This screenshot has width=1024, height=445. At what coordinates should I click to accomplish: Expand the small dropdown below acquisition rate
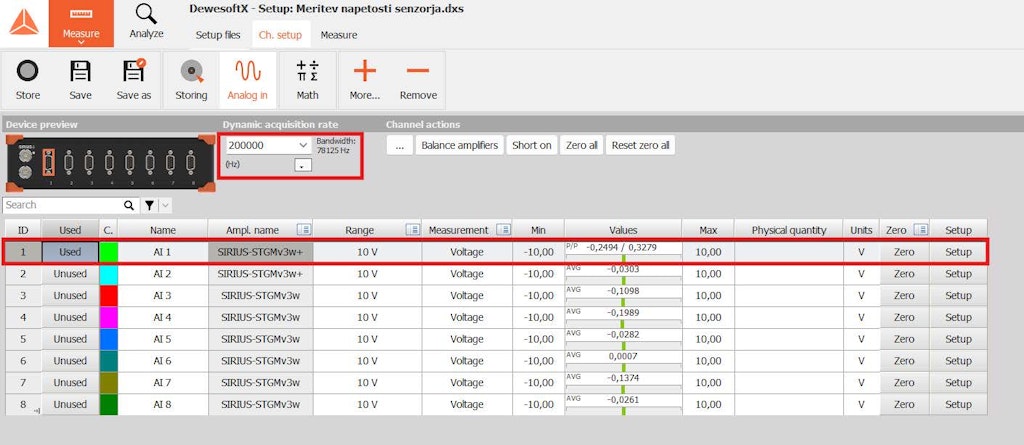[302, 165]
